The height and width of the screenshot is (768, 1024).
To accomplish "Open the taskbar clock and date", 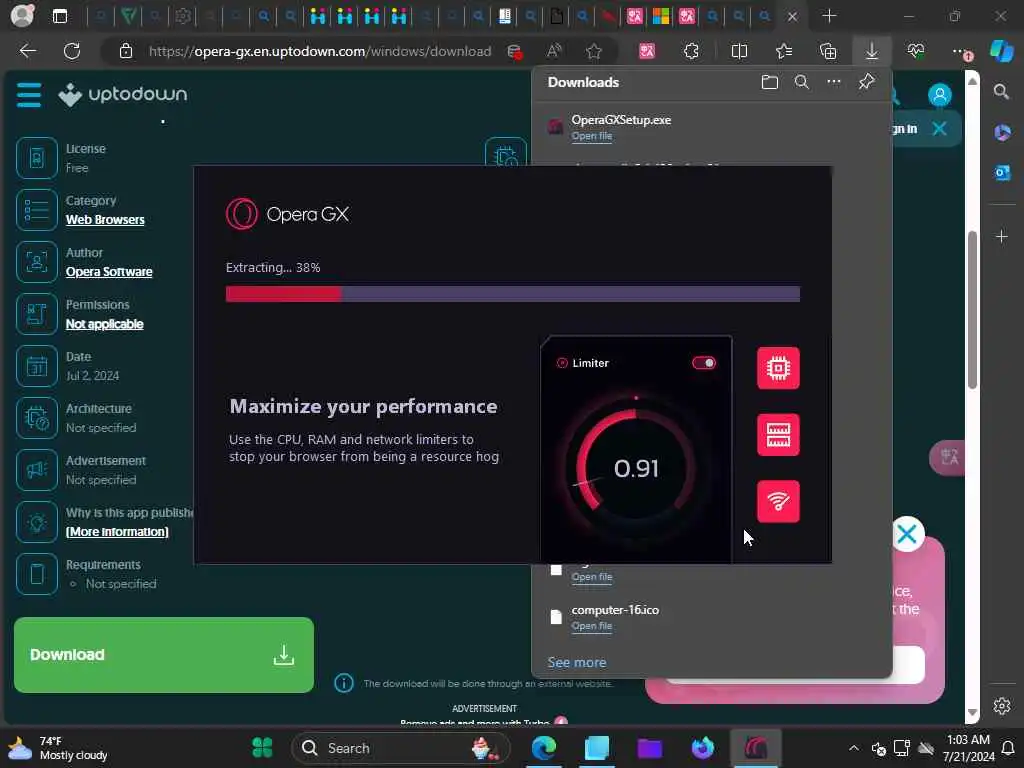I will click(968, 748).
